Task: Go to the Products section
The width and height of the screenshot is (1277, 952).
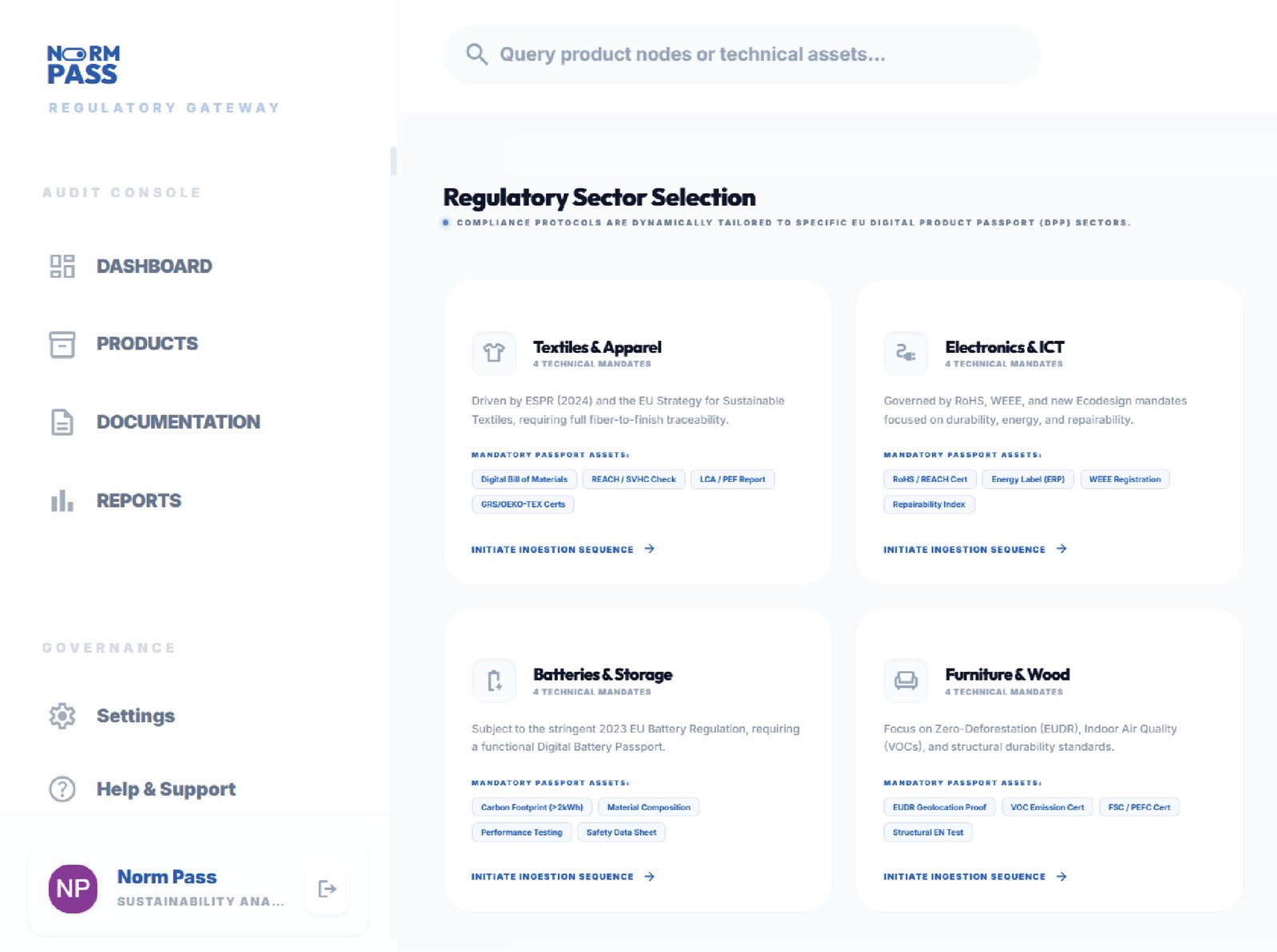Action: tap(147, 344)
